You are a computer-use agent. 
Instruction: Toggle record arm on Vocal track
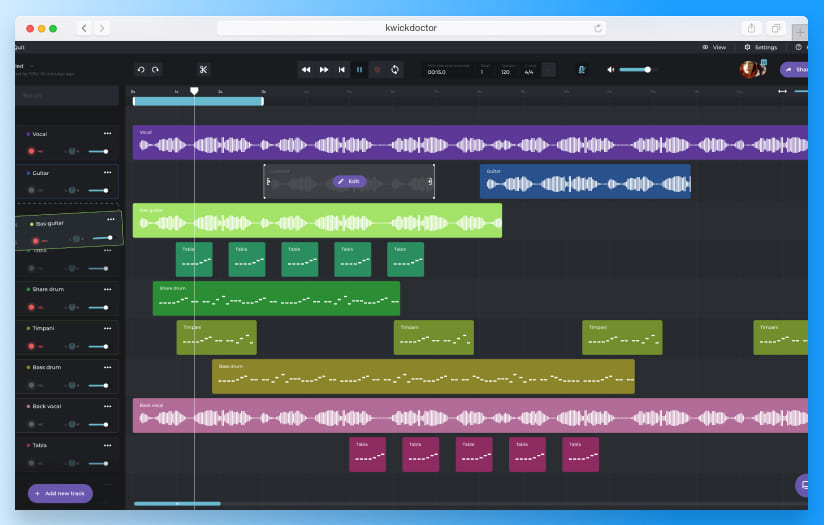point(32,151)
